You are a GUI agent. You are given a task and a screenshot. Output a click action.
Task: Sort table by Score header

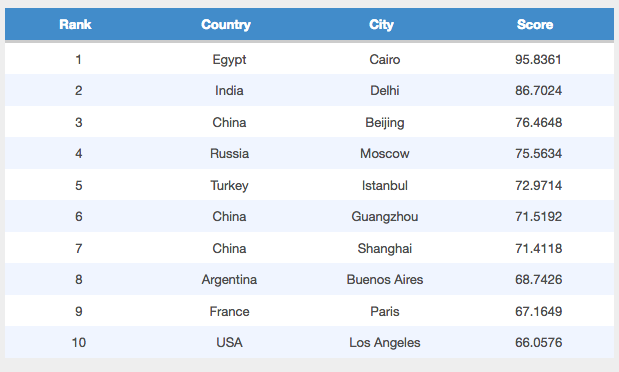tap(535, 24)
